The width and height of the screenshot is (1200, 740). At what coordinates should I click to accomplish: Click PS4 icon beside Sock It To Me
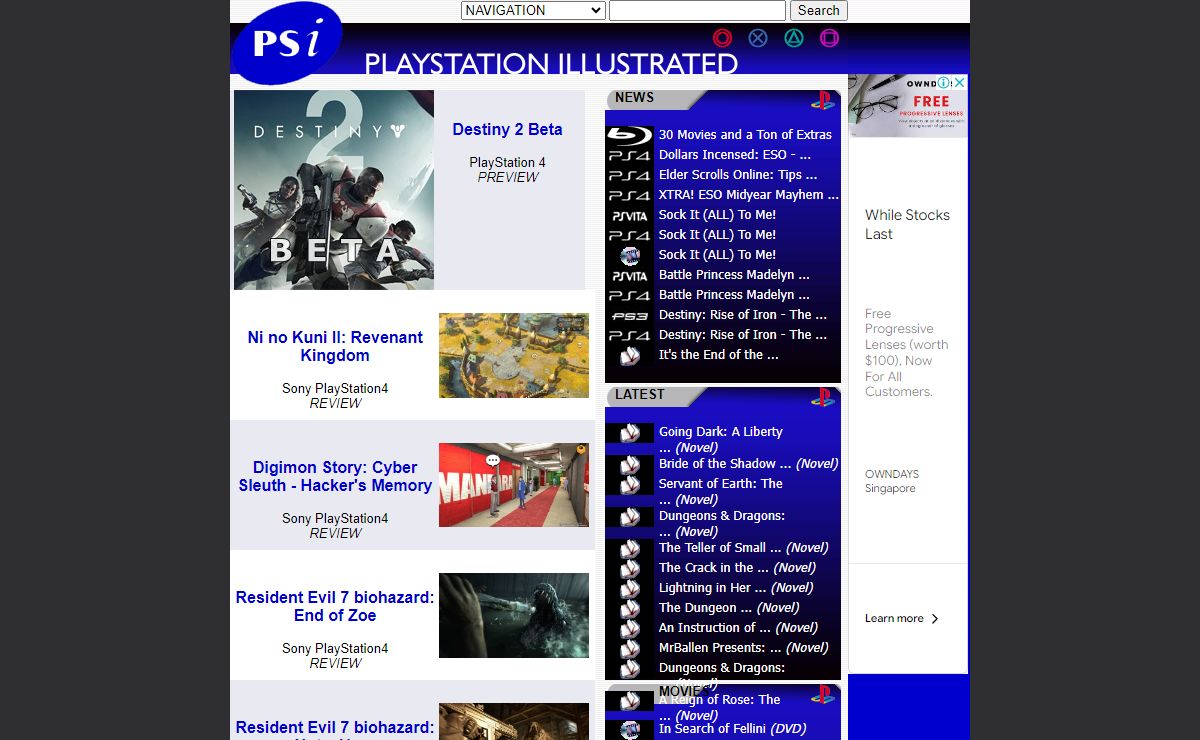tap(630, 235)
